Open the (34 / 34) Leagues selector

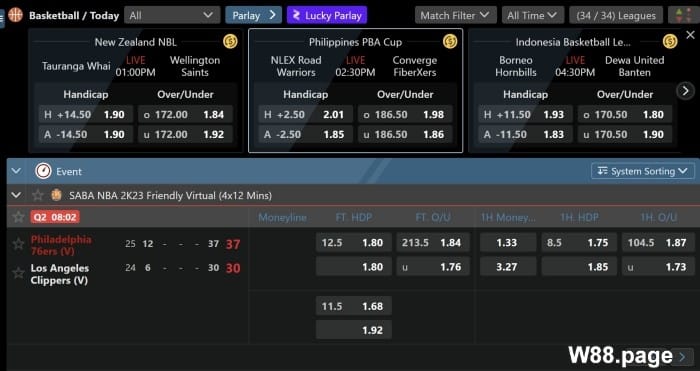pos(616,15)
